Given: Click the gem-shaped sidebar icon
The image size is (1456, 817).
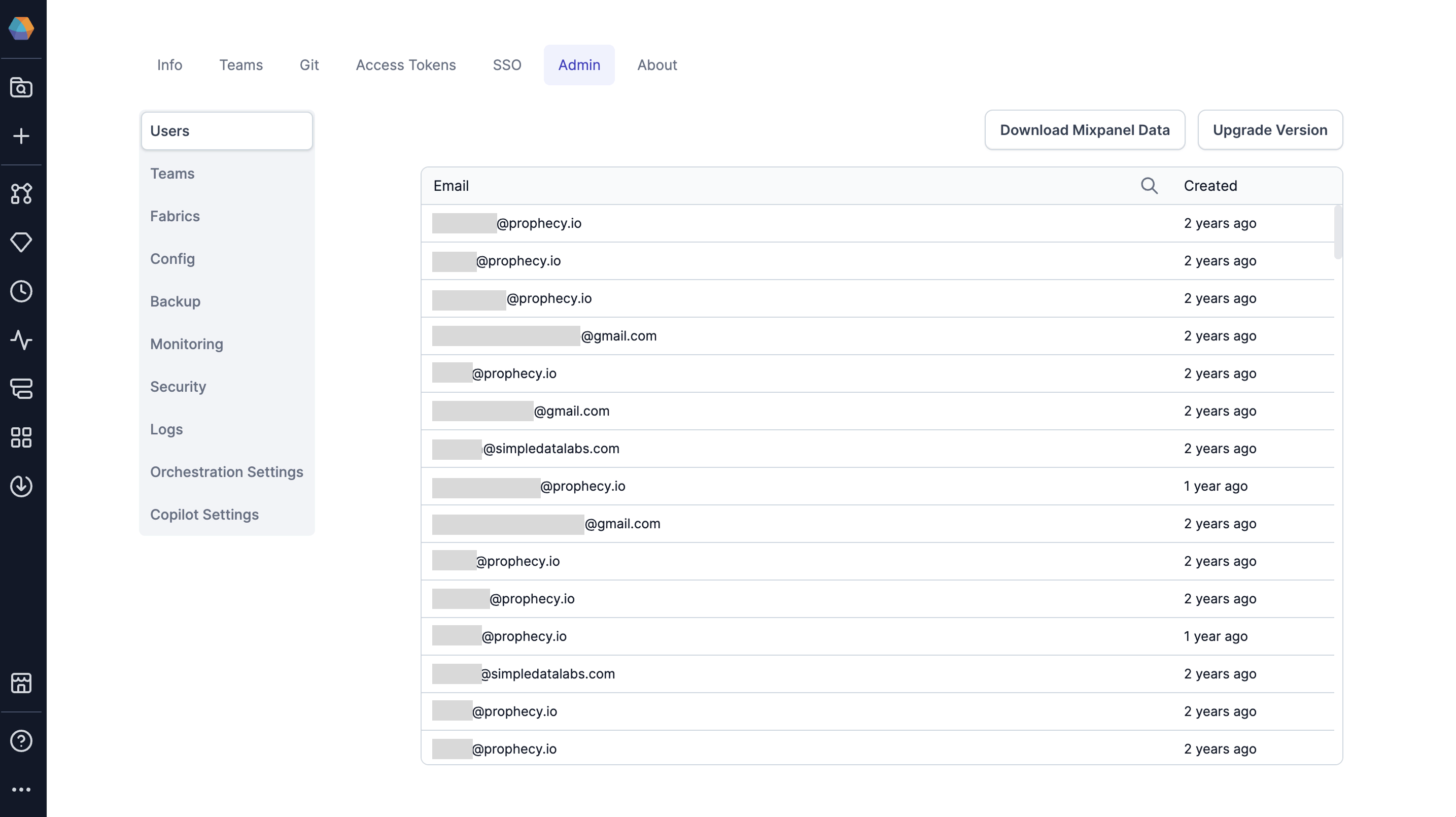Looking at the screenshot, I should click(x=21, y=242).
